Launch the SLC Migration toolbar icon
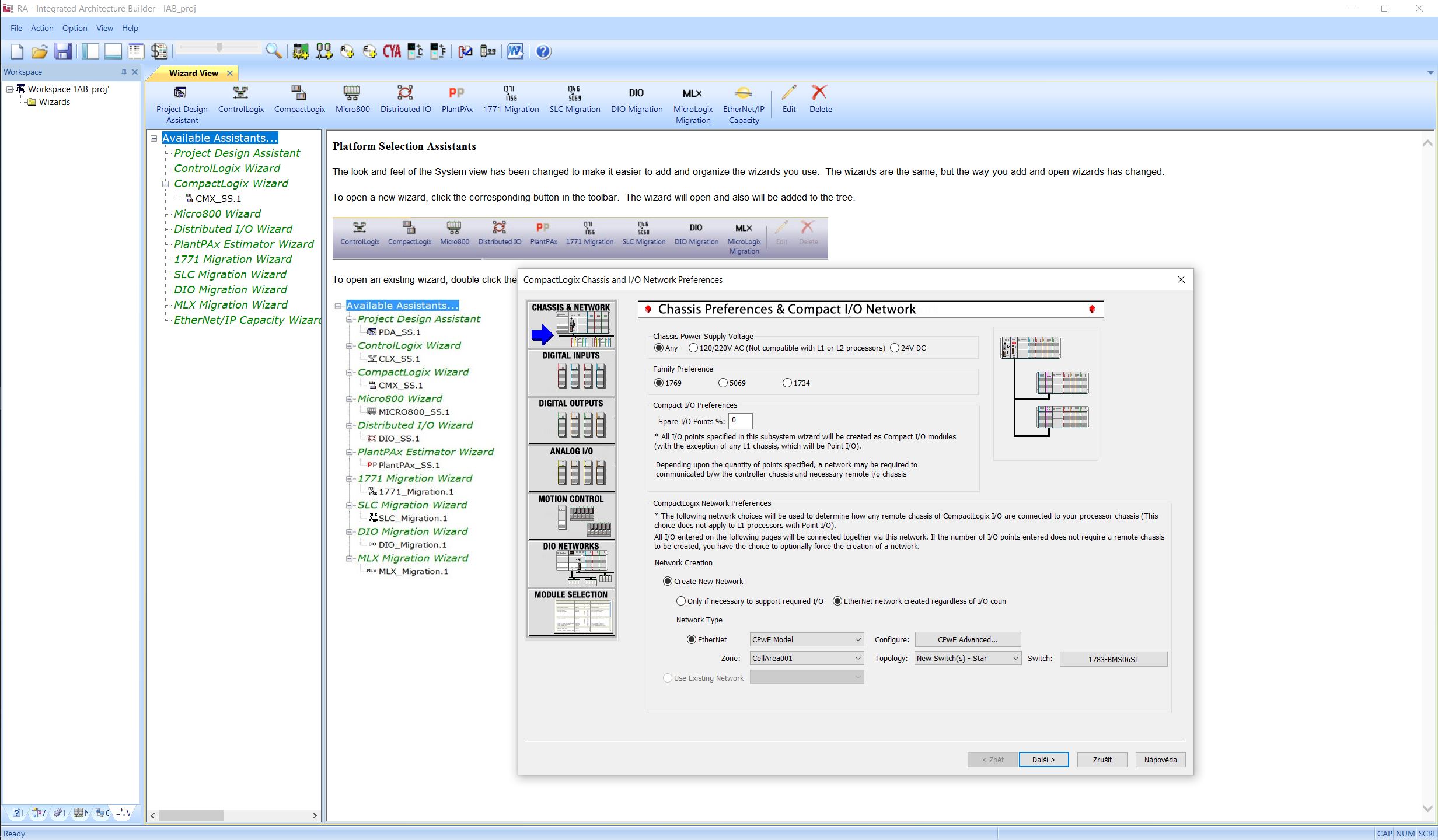1438x840 pixels. (x=575, y=99)
